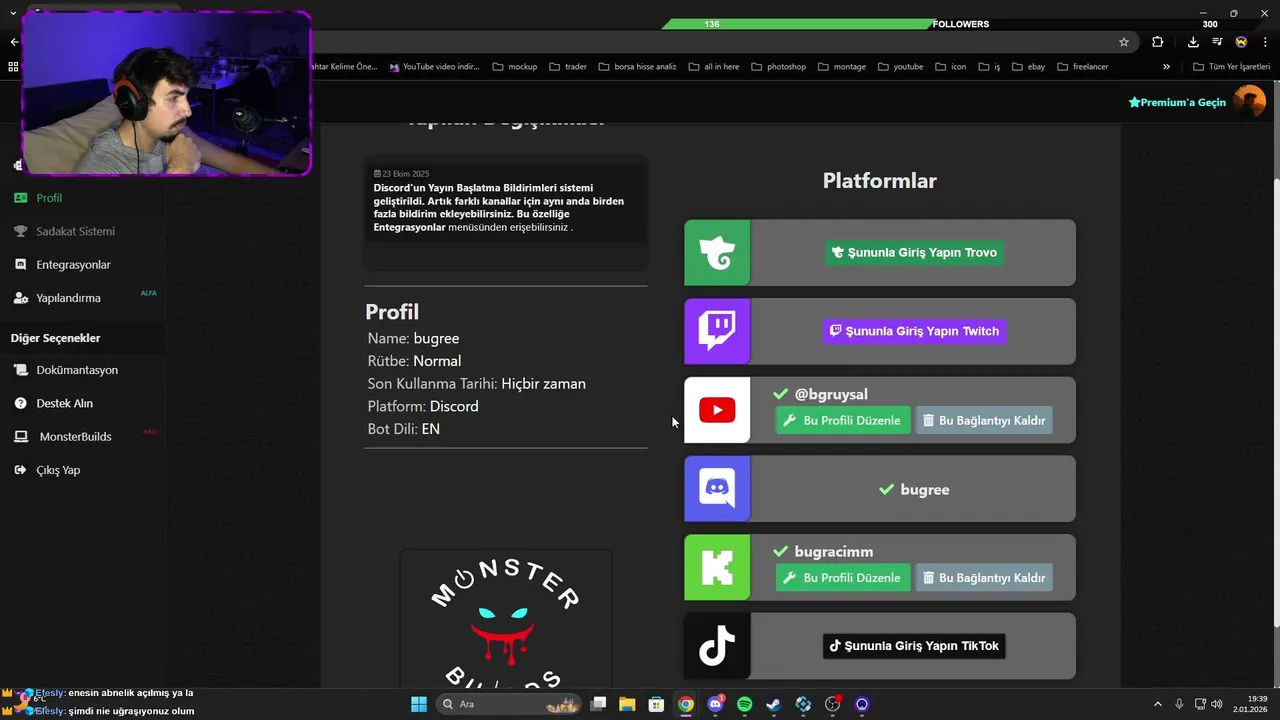Open the Profil sidebar item
This screenshot has height=720, width=1280.
coord(49,198)
